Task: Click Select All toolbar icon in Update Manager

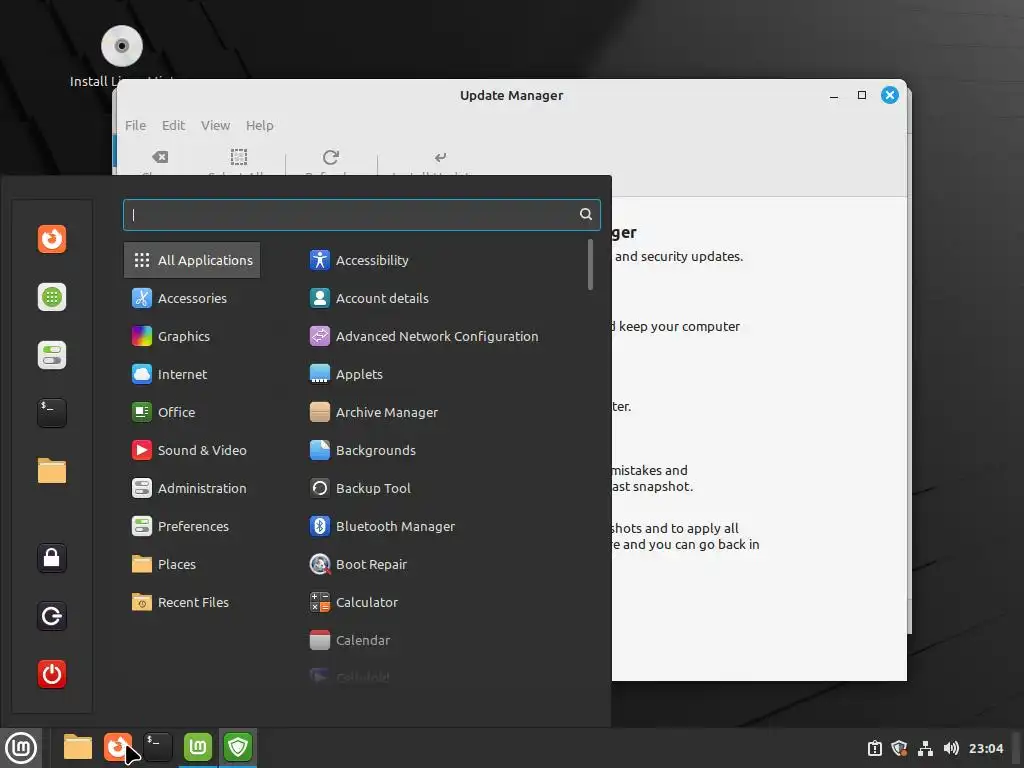Action: 238,157
